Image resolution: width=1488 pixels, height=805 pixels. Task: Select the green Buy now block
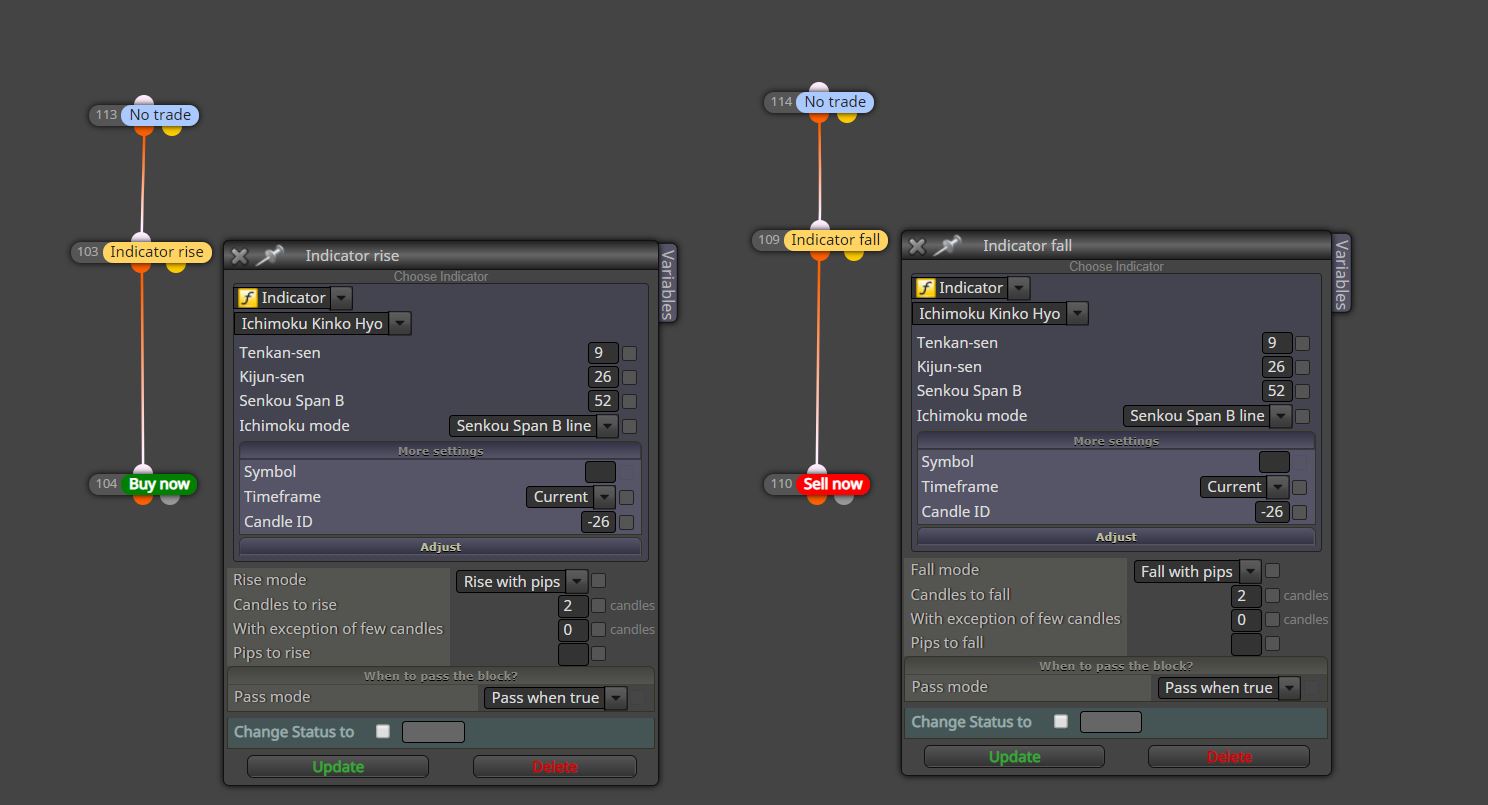click(x=159, y=484)
